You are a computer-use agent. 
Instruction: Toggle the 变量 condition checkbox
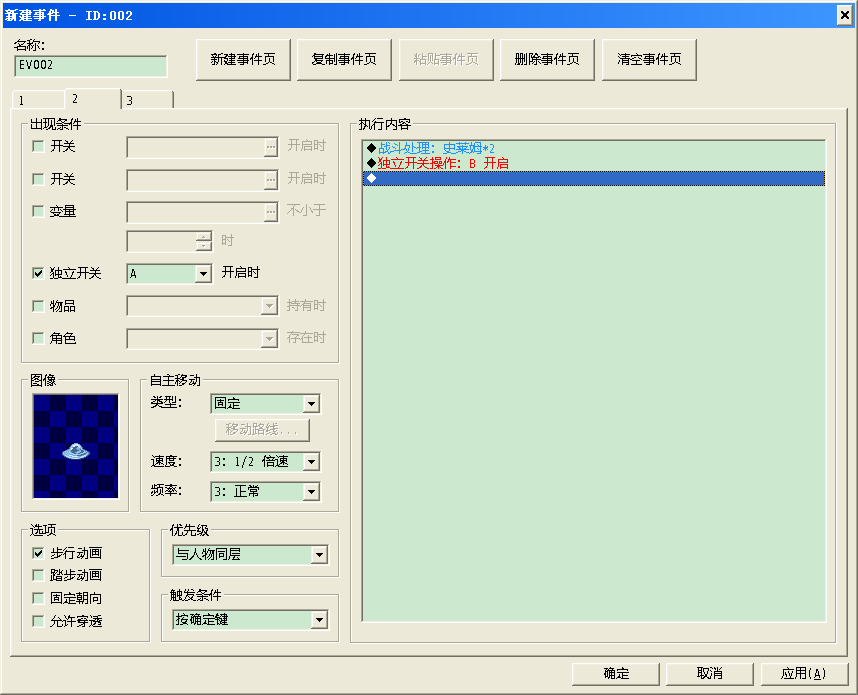pyautogui.click(x=38, y=211)
